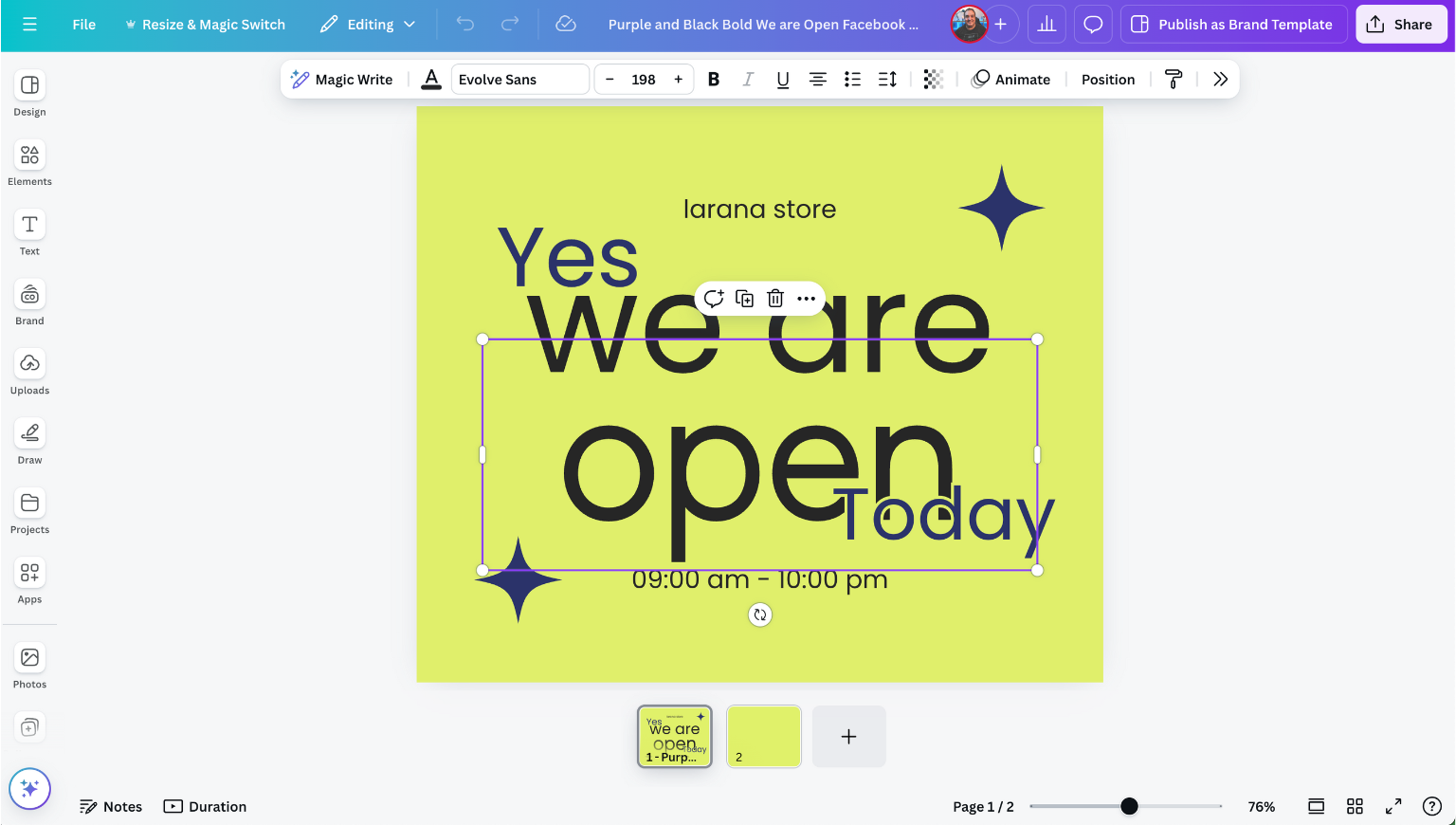Select the Text panel in the sidebar

[29, 230]
